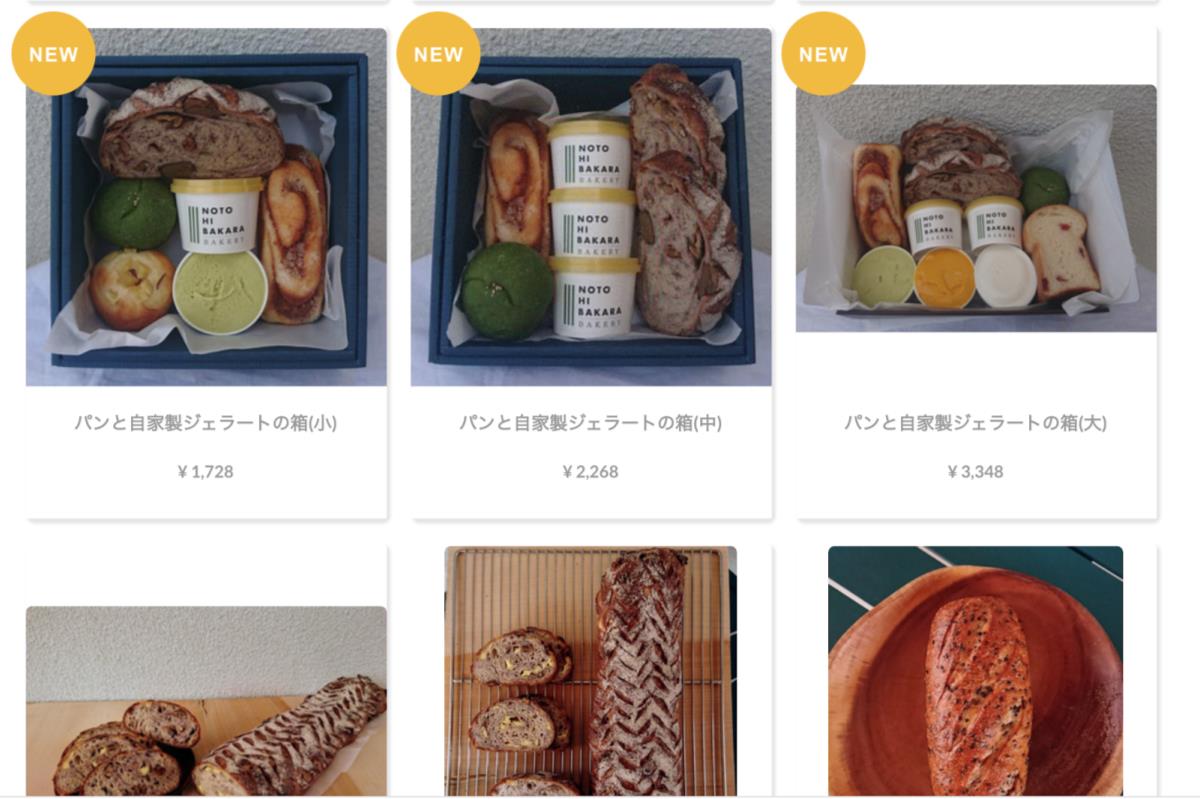Image resolution: width=1200 pixels, height=799 pixels.
Task: Click the NEW badge on the medium box
Action: (x=438, y=54)
